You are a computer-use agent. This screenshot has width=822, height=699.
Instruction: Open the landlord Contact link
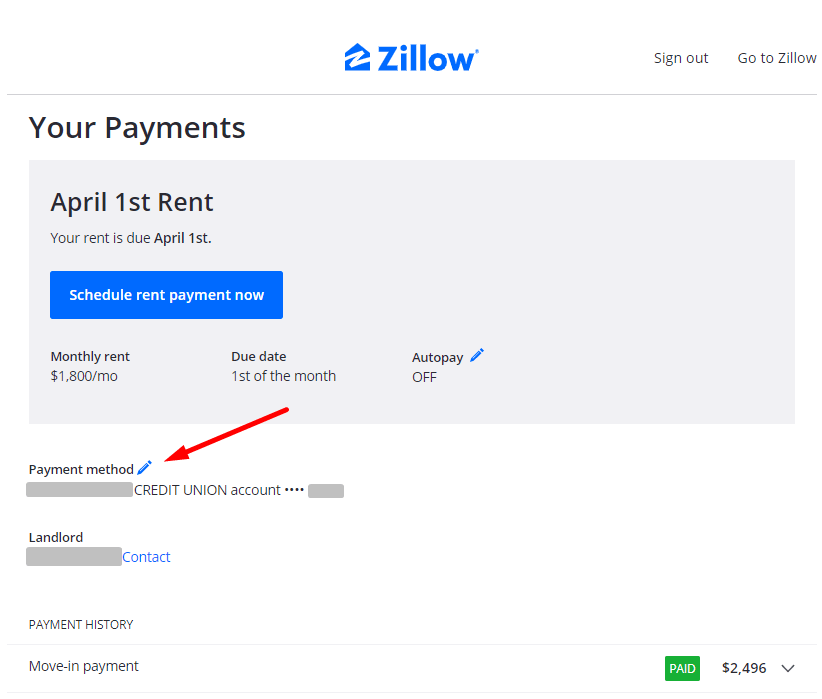(146, 556)
